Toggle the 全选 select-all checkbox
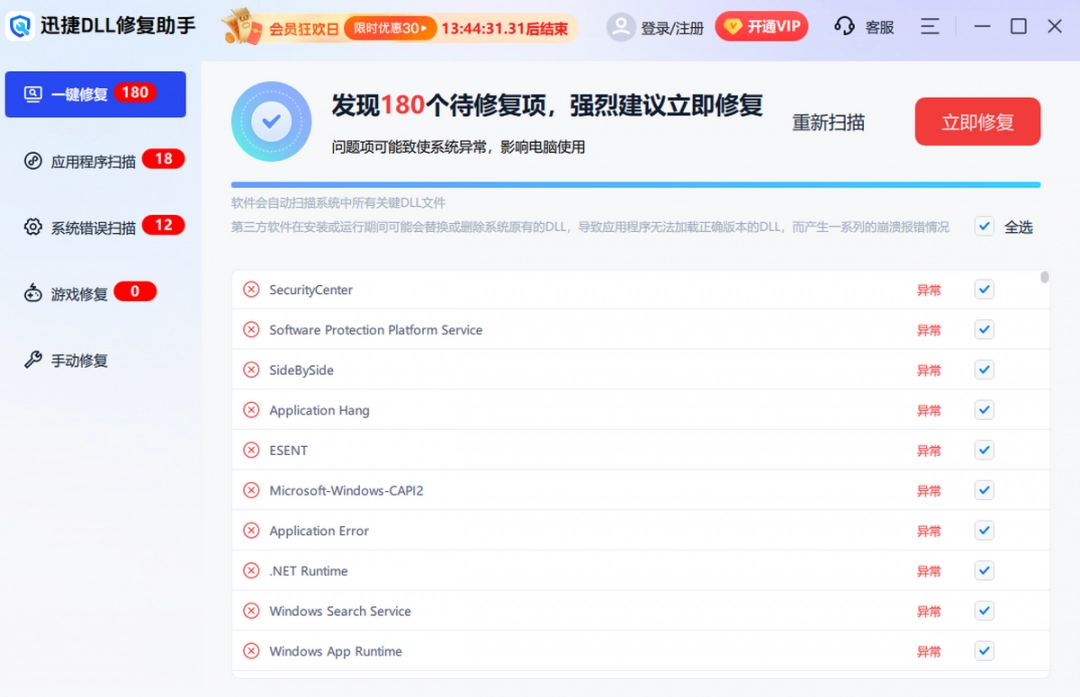 click(984, 227)
